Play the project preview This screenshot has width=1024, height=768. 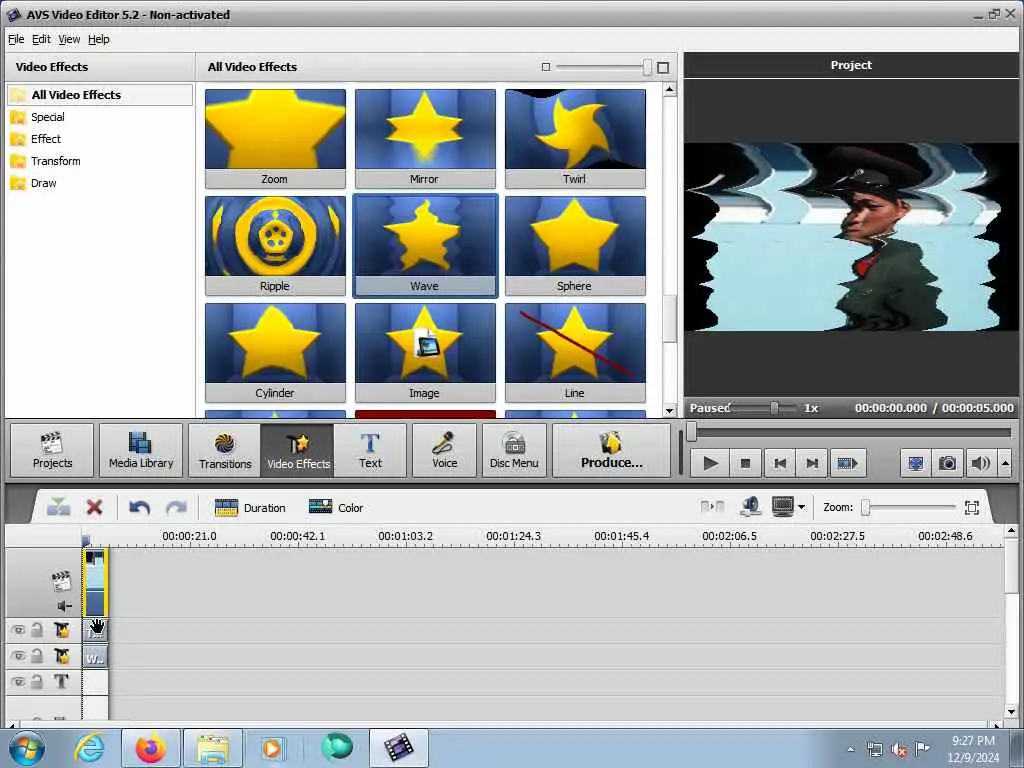(711, 464)
